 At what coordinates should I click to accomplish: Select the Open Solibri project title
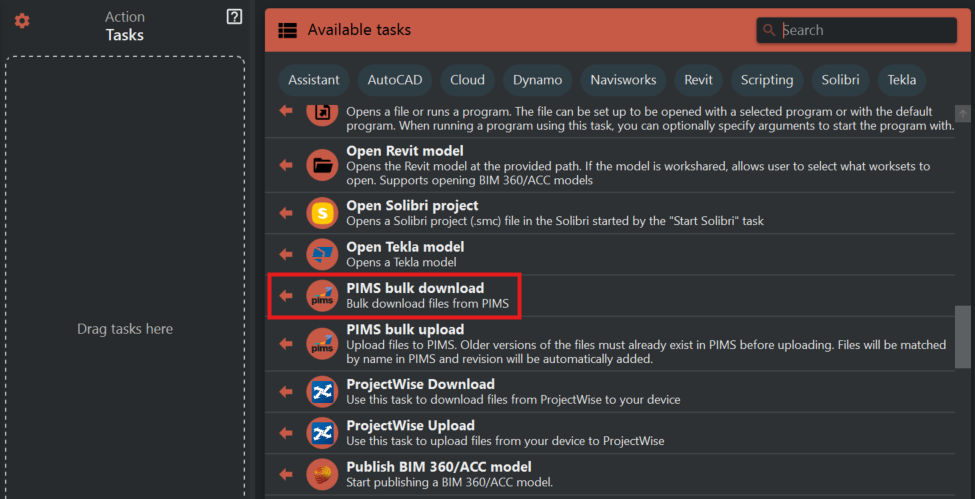click(x=412, y=205)
